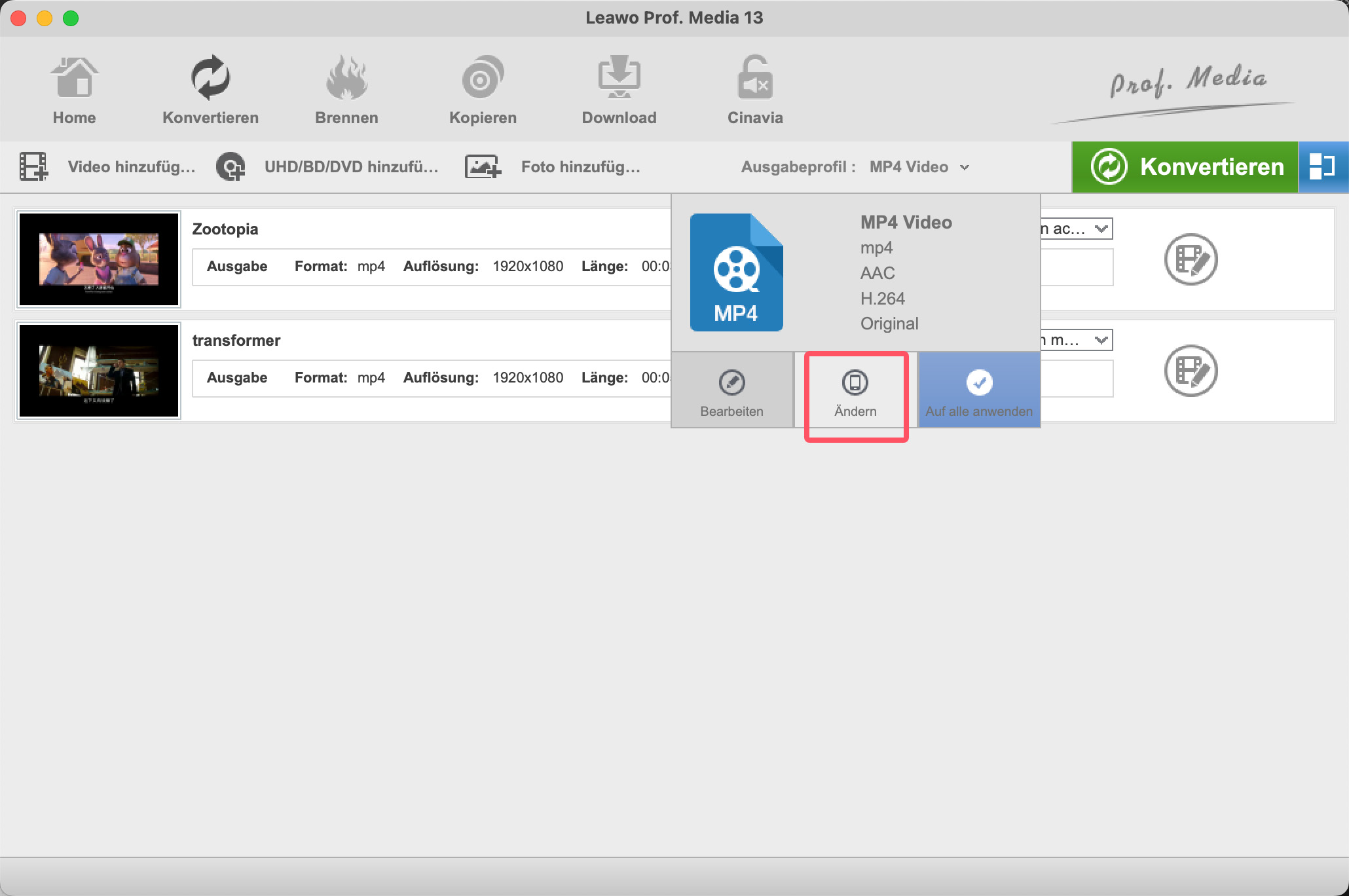Click Ändern in profile popup
Viewport: 1349px width, 896px height.
tap(855, 390)
